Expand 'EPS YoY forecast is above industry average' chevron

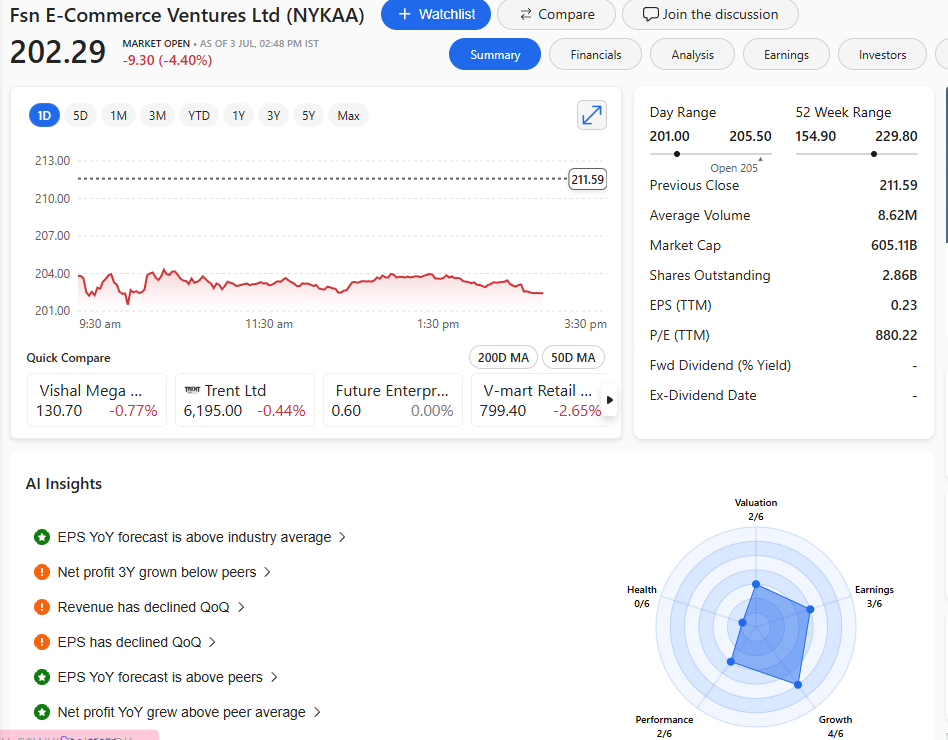point(343,537)
